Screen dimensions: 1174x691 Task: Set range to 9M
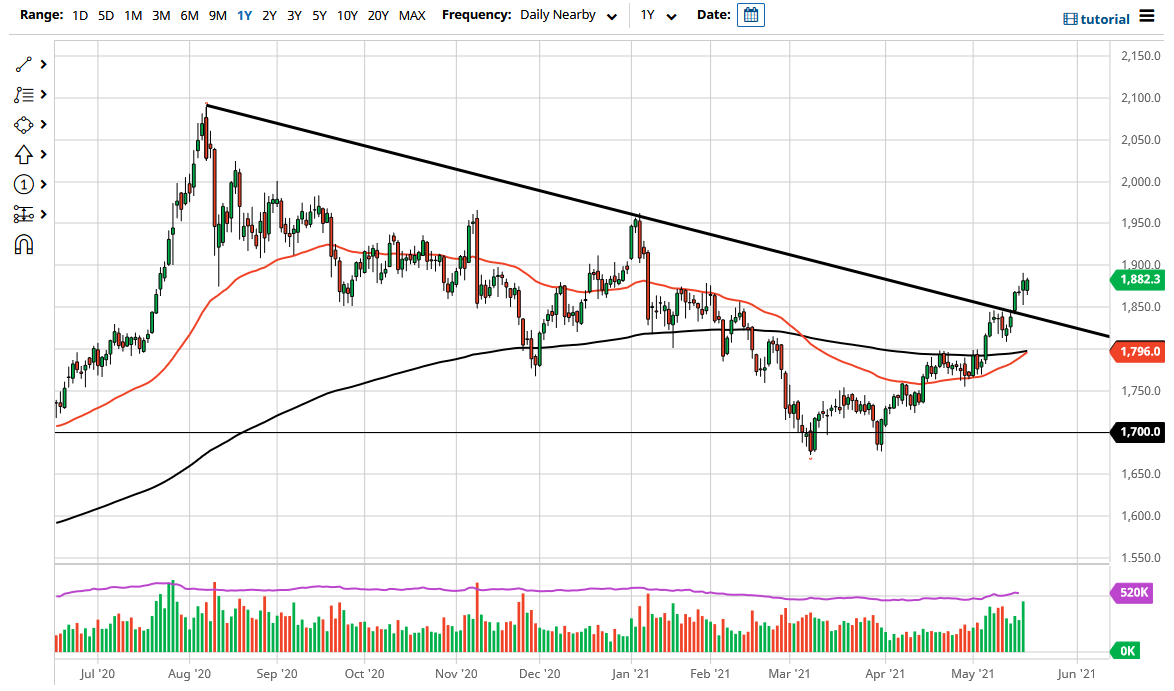click(x=217, y=16)
